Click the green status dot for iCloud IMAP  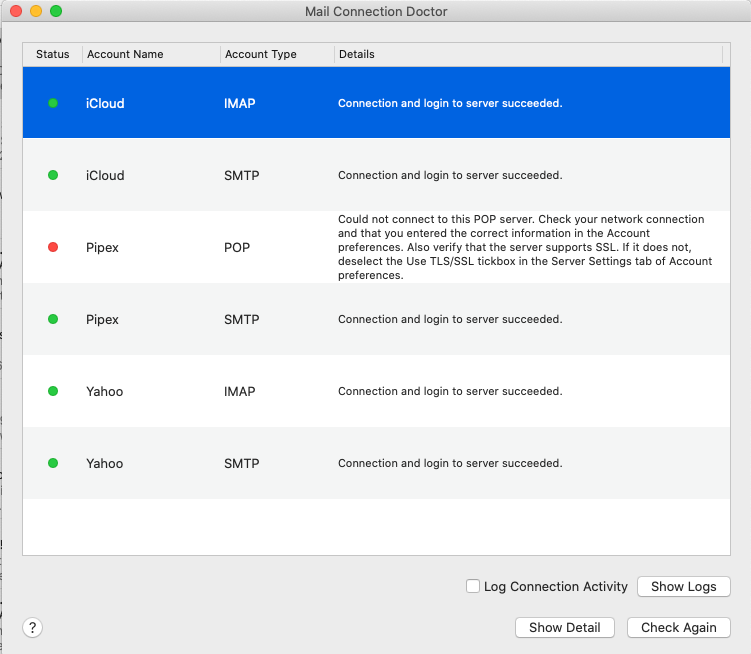tap(53, 103)
